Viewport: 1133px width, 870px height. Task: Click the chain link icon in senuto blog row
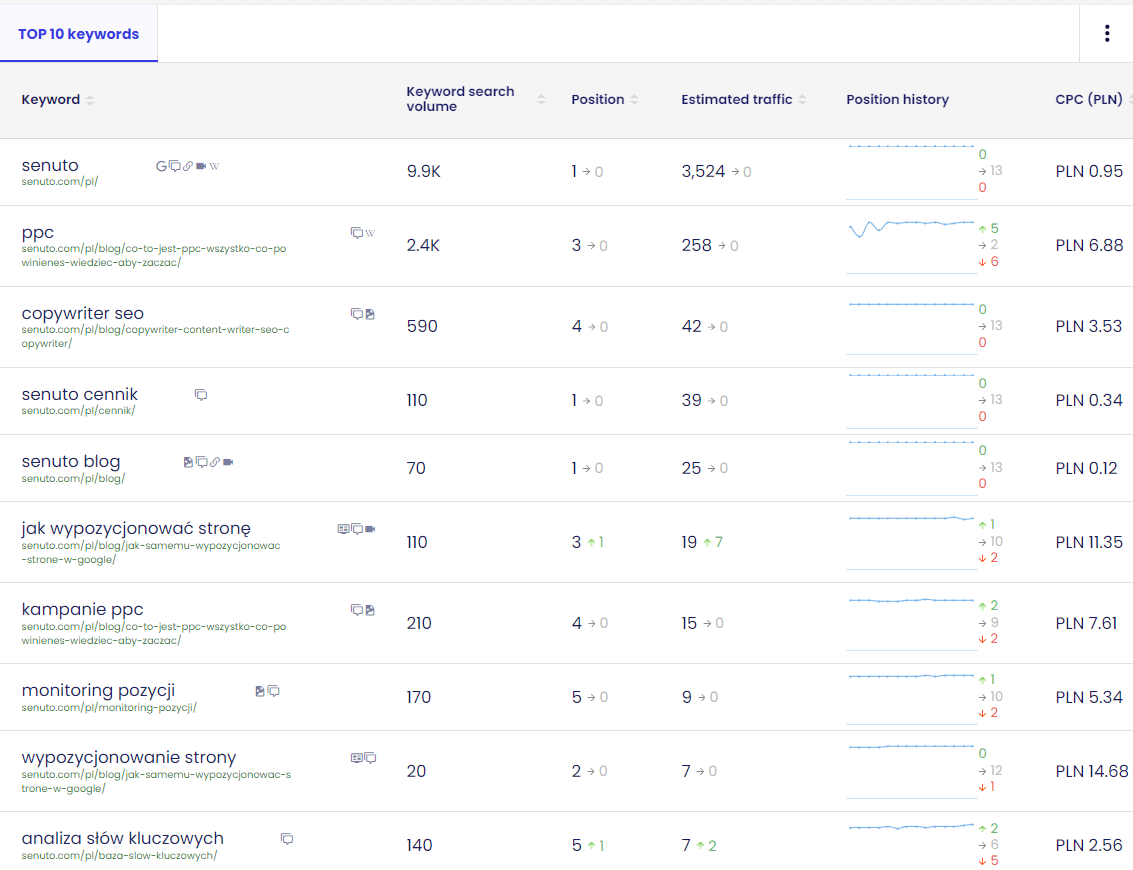click(x=215, y=462)
